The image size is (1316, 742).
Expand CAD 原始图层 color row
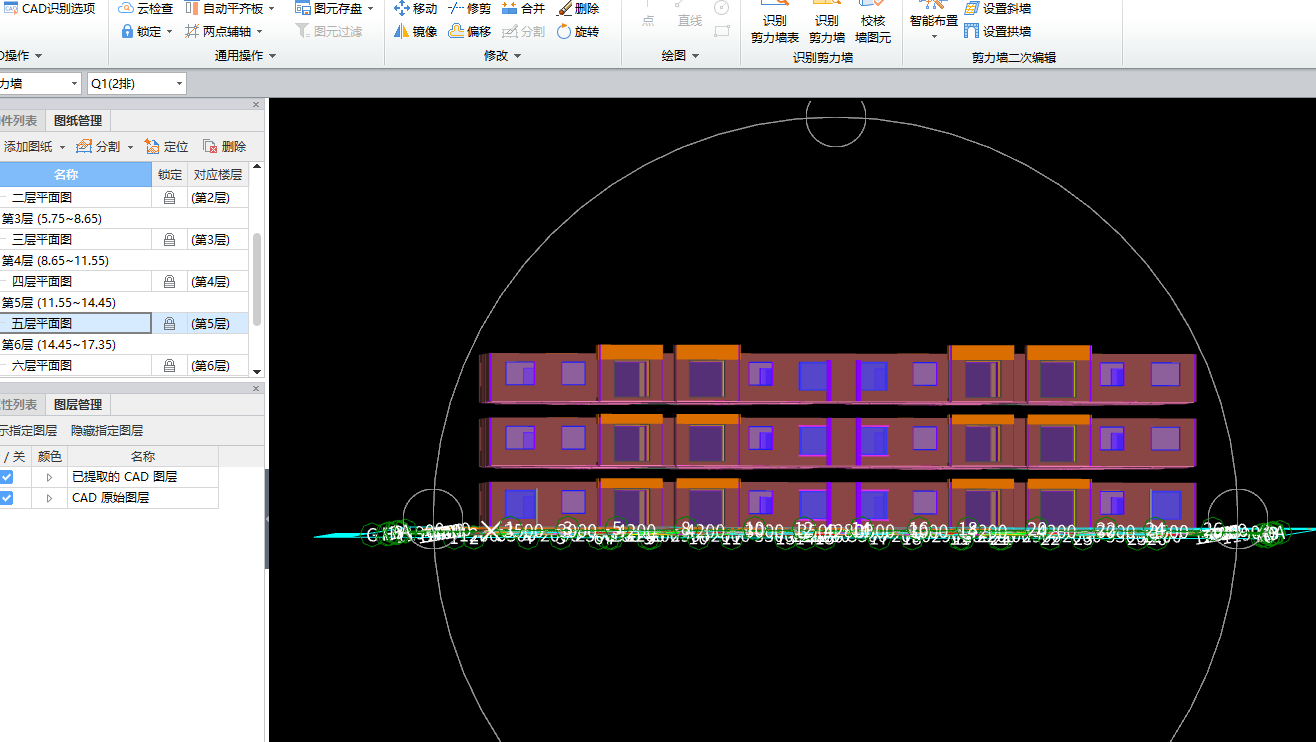point(49,497)
